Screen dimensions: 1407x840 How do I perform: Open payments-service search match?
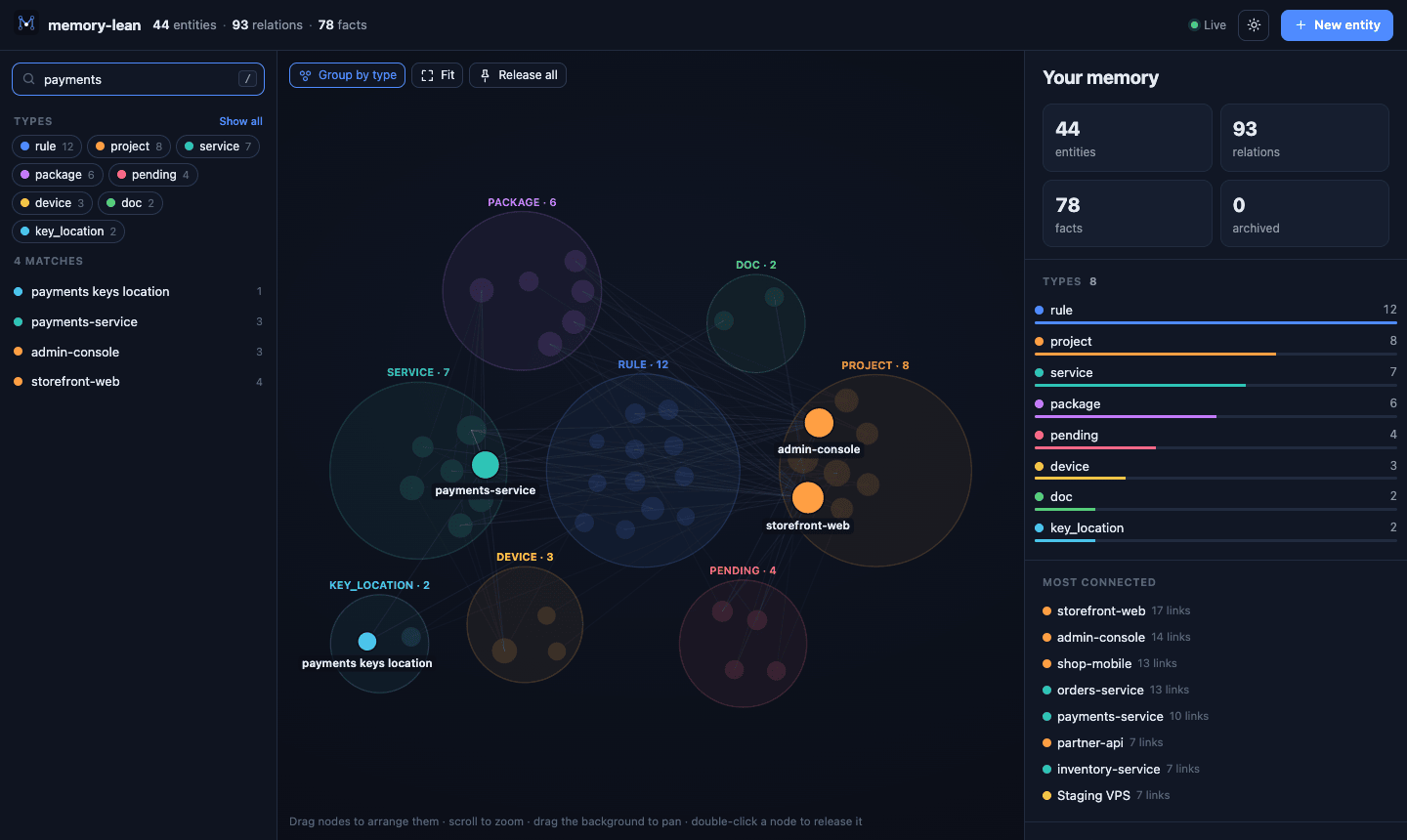coord(138,322)
